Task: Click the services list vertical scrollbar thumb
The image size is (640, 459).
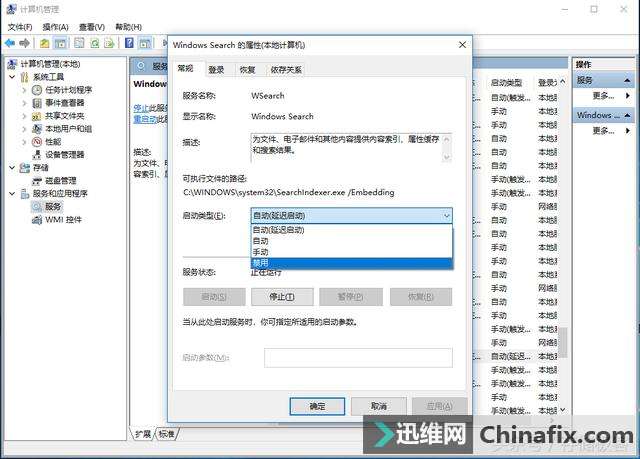Action: 563,343
